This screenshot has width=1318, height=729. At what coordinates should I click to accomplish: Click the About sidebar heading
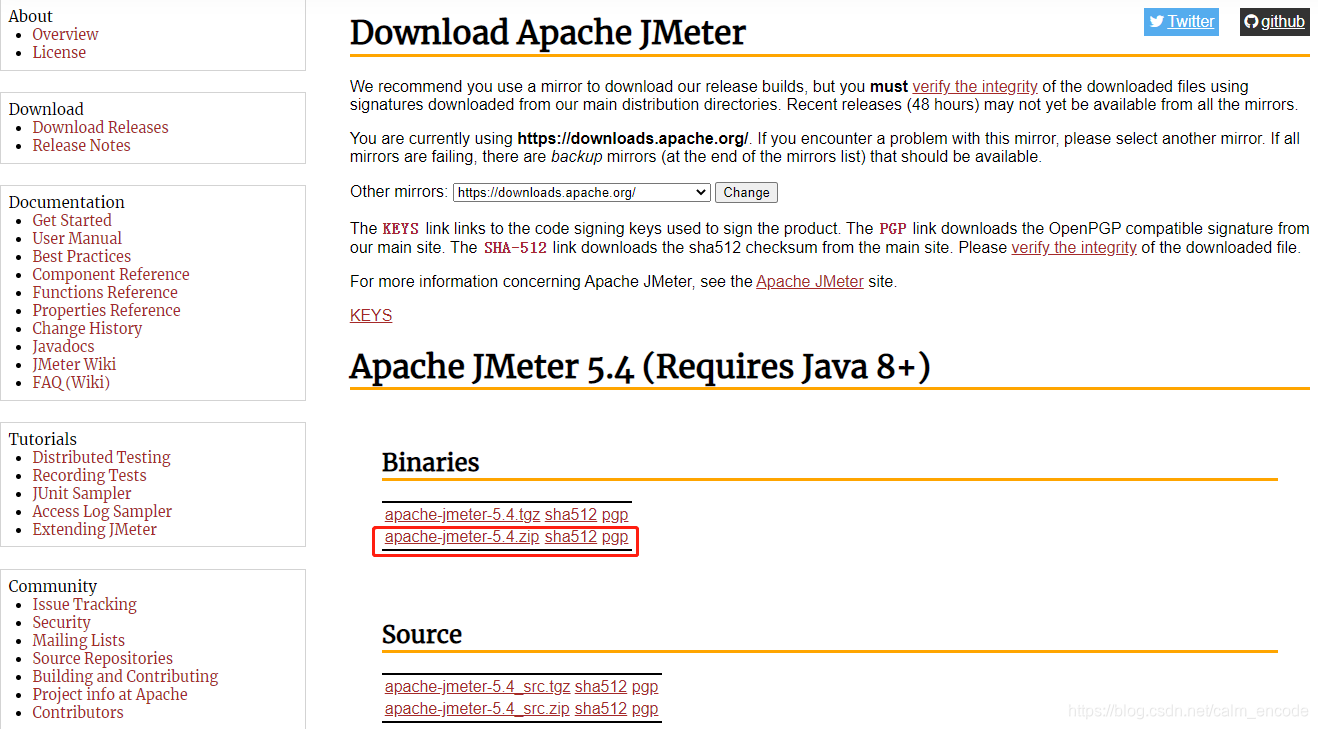(x=31, y=17)
